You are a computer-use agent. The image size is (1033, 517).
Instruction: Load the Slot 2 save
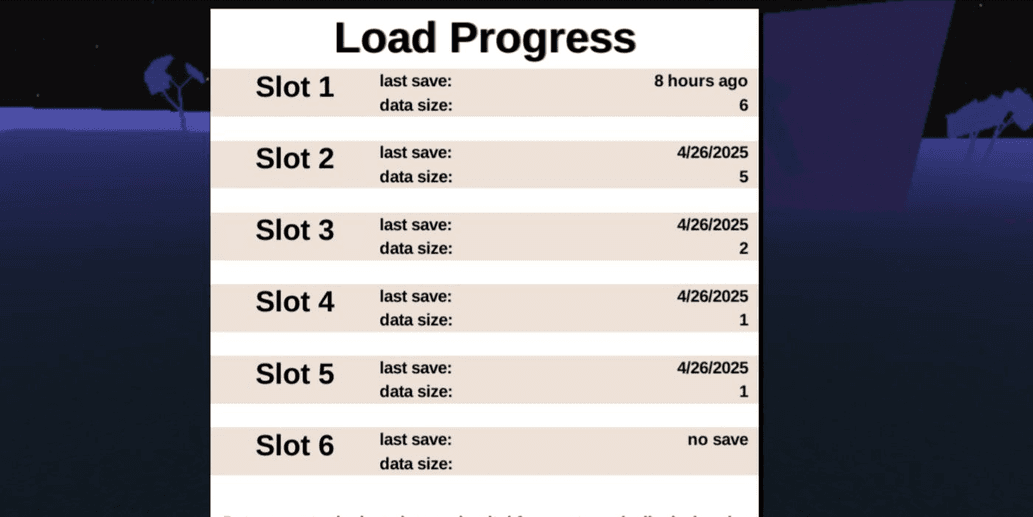[x=484, y=165]
